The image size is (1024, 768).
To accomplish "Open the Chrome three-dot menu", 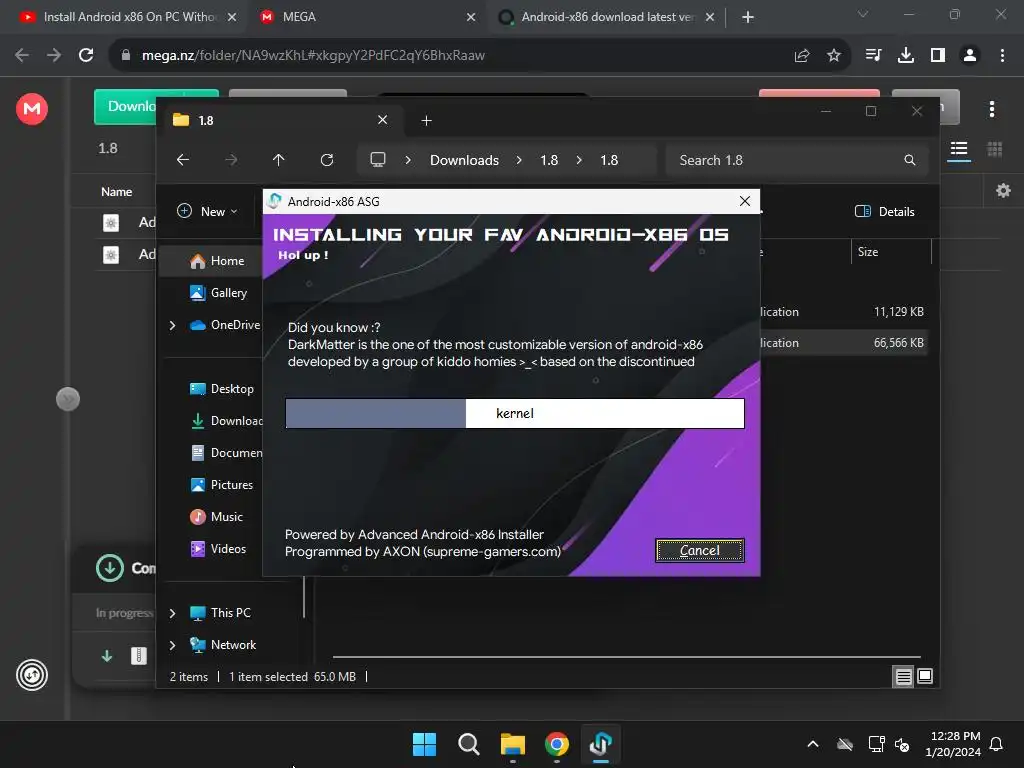I will pyautogui.click(x=1002, y=55).
